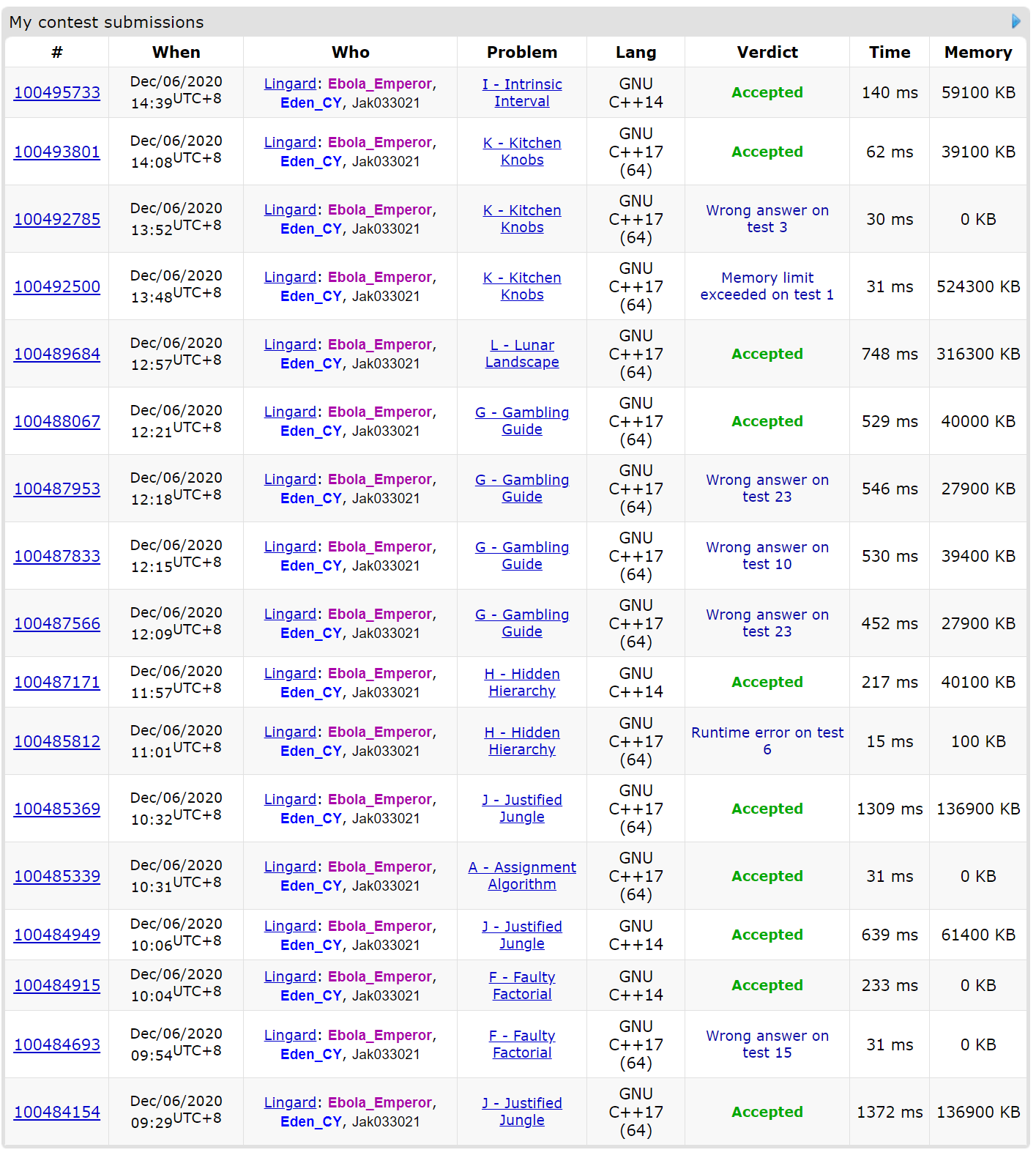Open submission 100495733
1036x1158 pixels.
click(x=57, y=93)
